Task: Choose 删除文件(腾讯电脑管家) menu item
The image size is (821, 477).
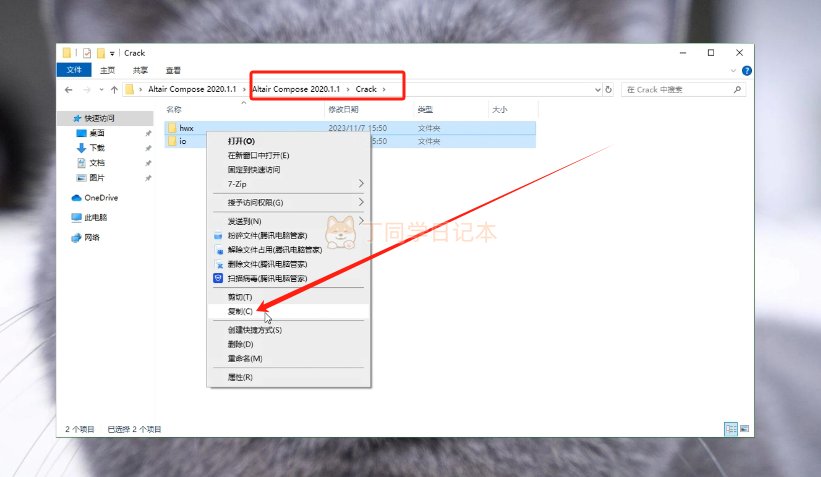Action: coord(289,264)
